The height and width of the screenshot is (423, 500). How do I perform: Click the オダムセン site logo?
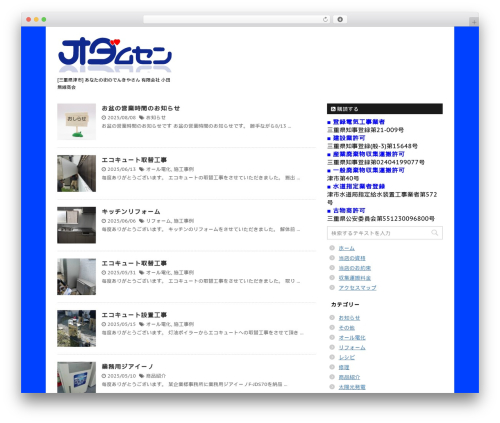click(115, 55)
